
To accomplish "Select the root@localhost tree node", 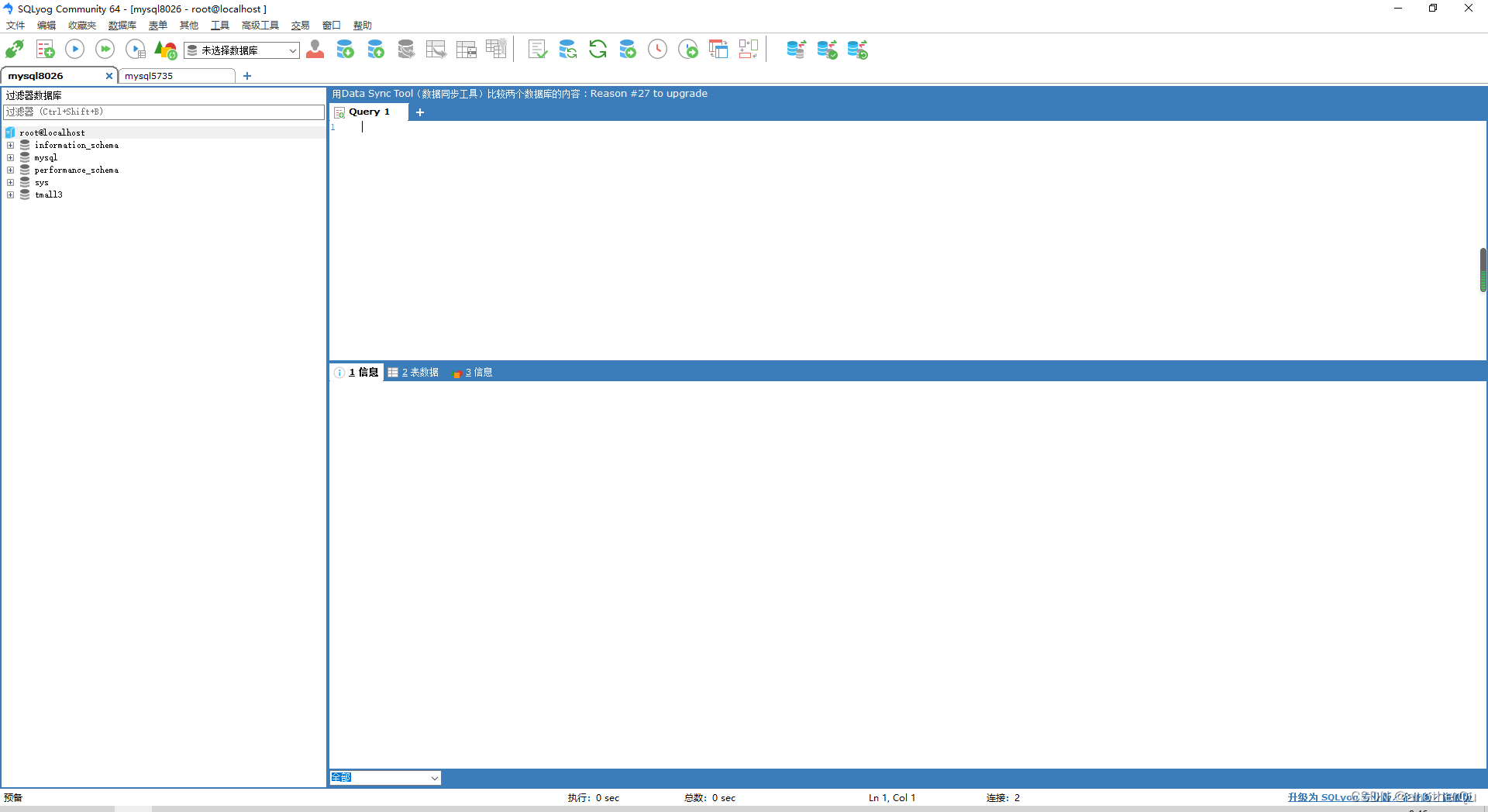I will point(52,133).
